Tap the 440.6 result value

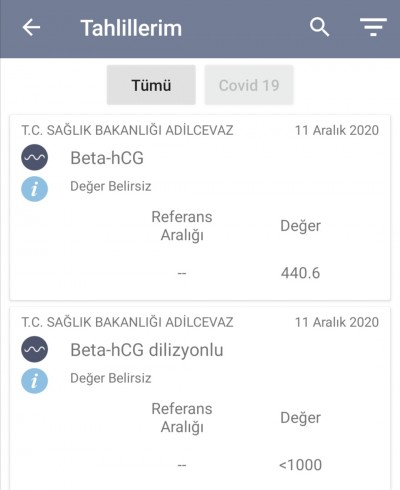[x=300, y=273]
